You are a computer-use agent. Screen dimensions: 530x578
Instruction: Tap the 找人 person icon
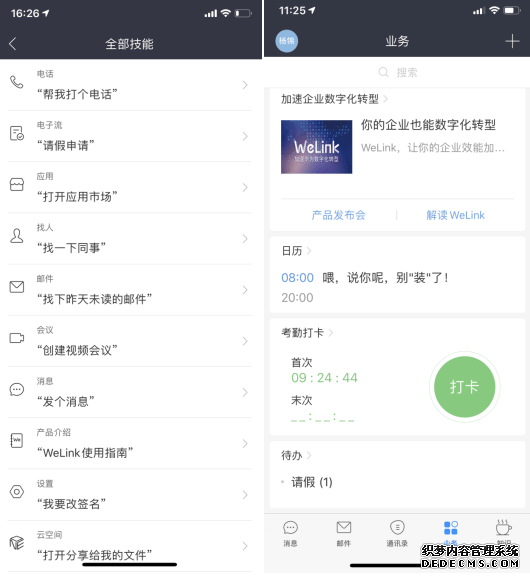17,236
